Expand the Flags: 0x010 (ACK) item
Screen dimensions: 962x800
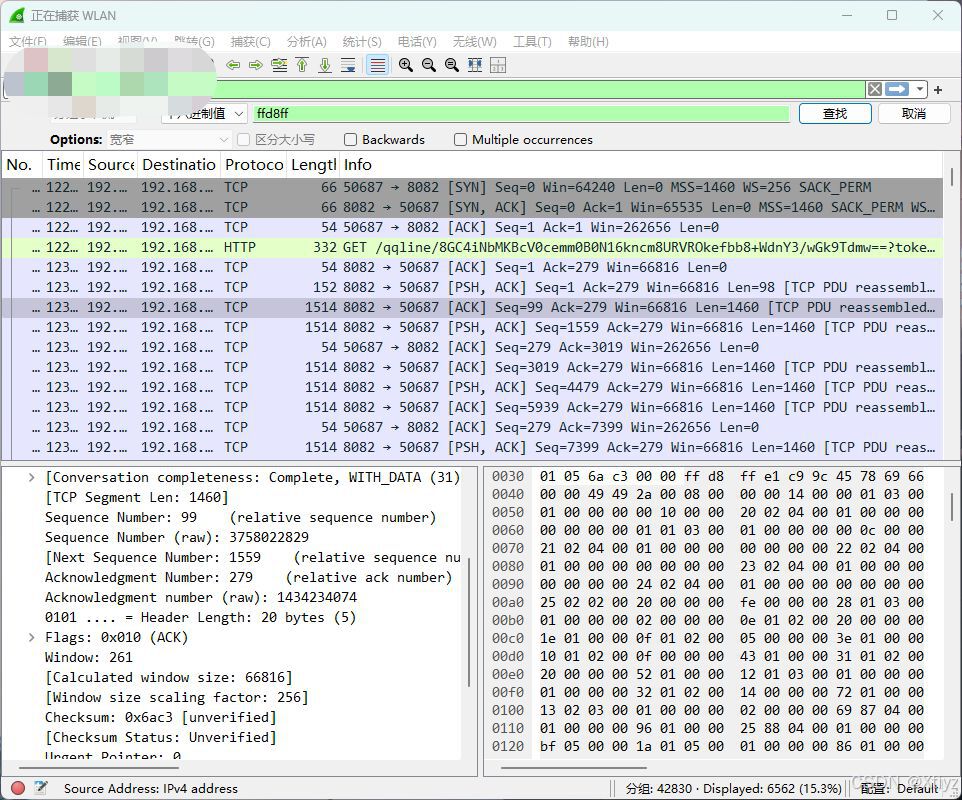[31, 637]
